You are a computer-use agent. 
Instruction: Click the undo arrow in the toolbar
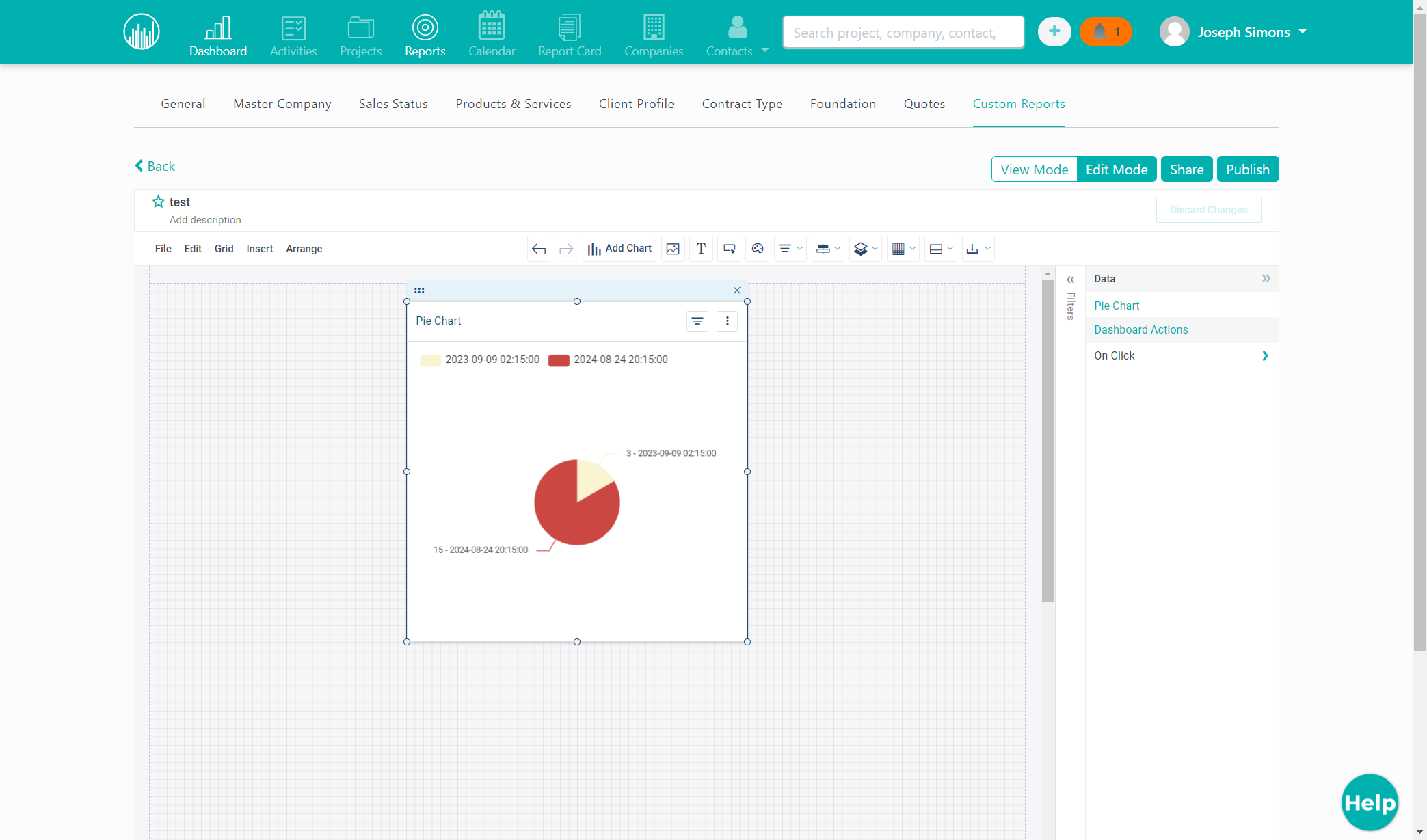tap(539, 249)
